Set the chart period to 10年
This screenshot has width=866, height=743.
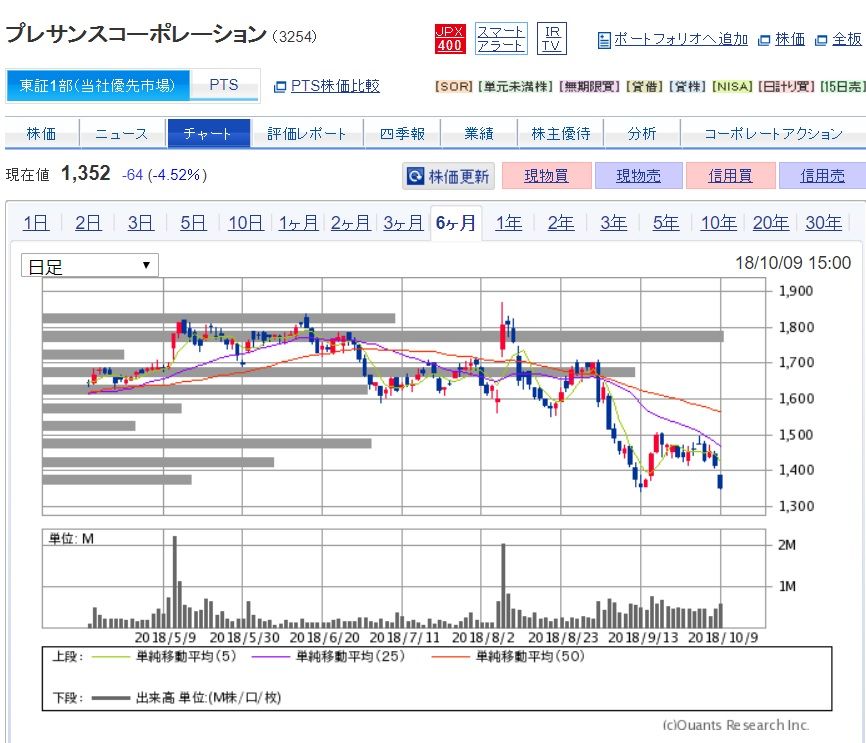pos(719,223)
